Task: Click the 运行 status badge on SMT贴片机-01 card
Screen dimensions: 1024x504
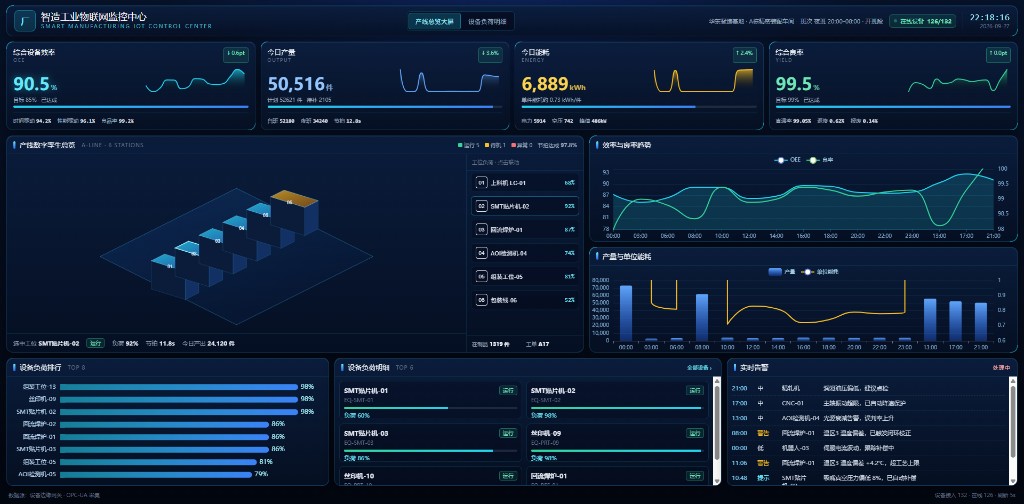Action: 507,390
